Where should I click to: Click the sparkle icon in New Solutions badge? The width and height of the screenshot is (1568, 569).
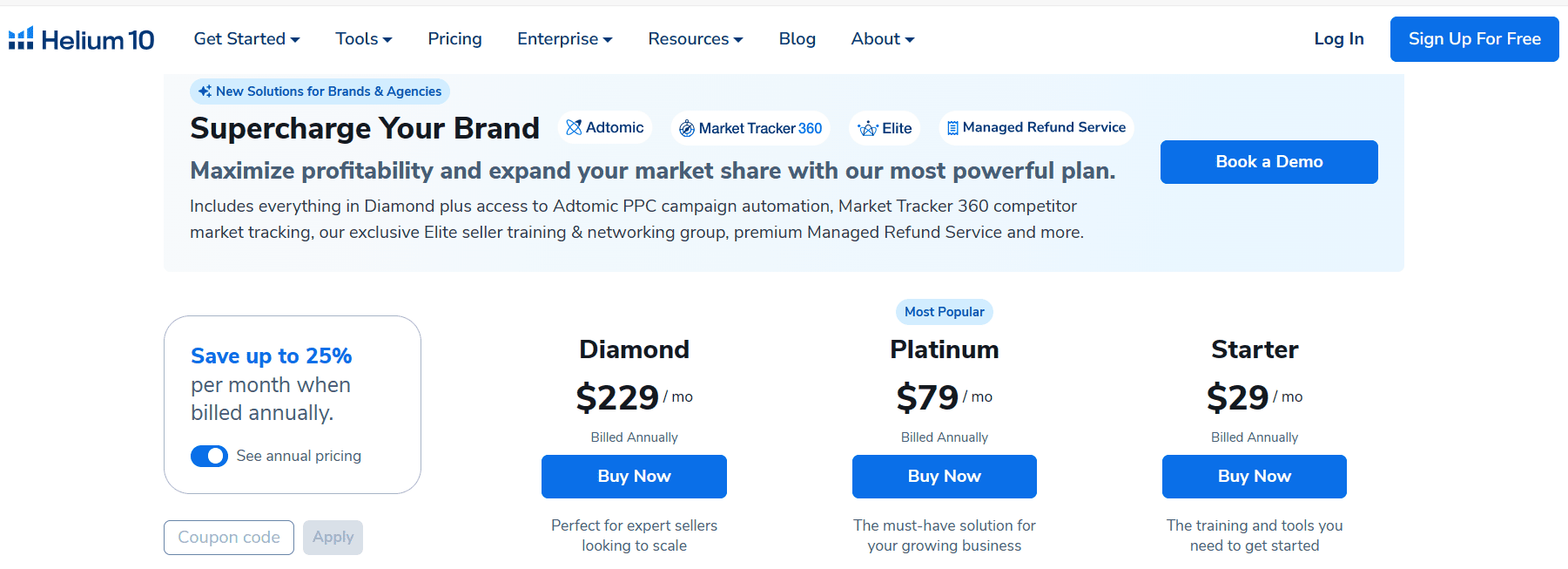coord(205,91)
